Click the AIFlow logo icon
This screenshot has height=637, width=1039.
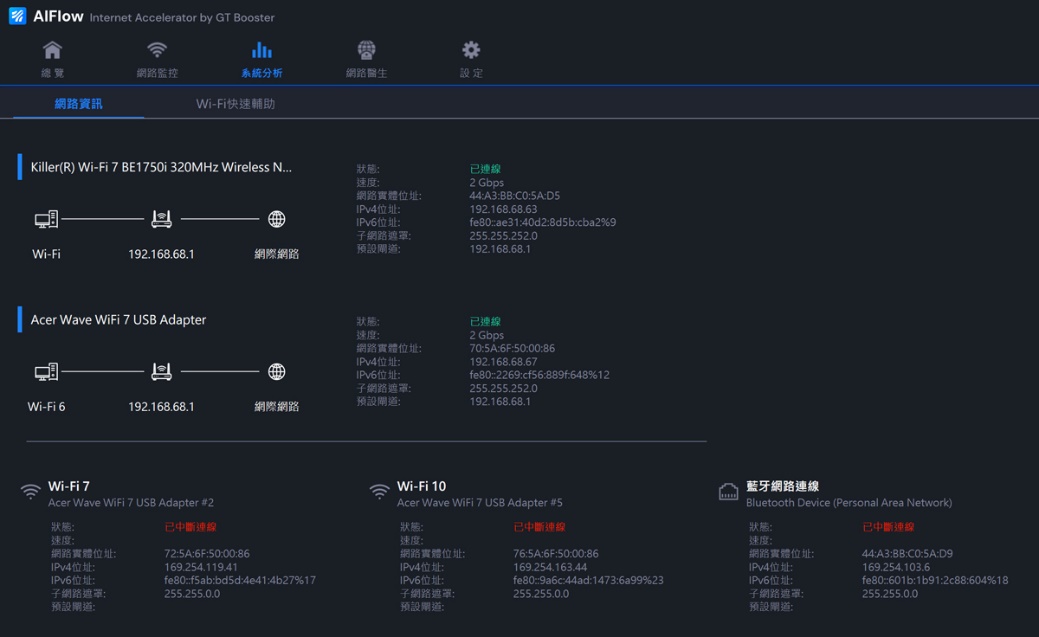pyautogui.click(x=17, y=17)
